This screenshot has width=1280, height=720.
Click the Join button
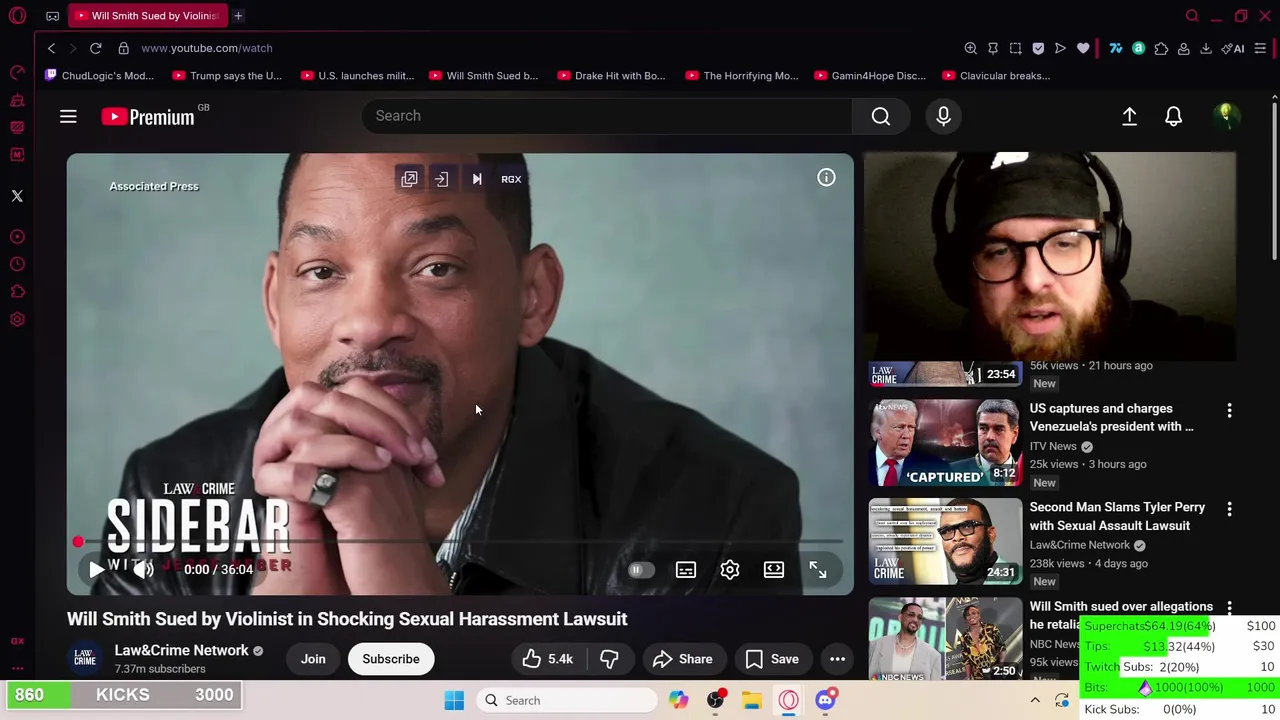tap(313, 659)
